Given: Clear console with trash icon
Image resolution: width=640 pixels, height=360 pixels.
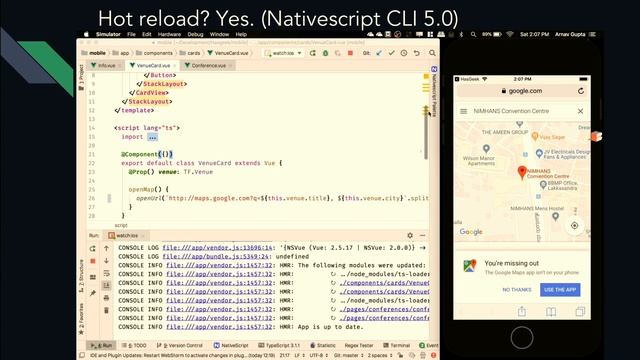Looking at the screenshot, I should (107, 311).
